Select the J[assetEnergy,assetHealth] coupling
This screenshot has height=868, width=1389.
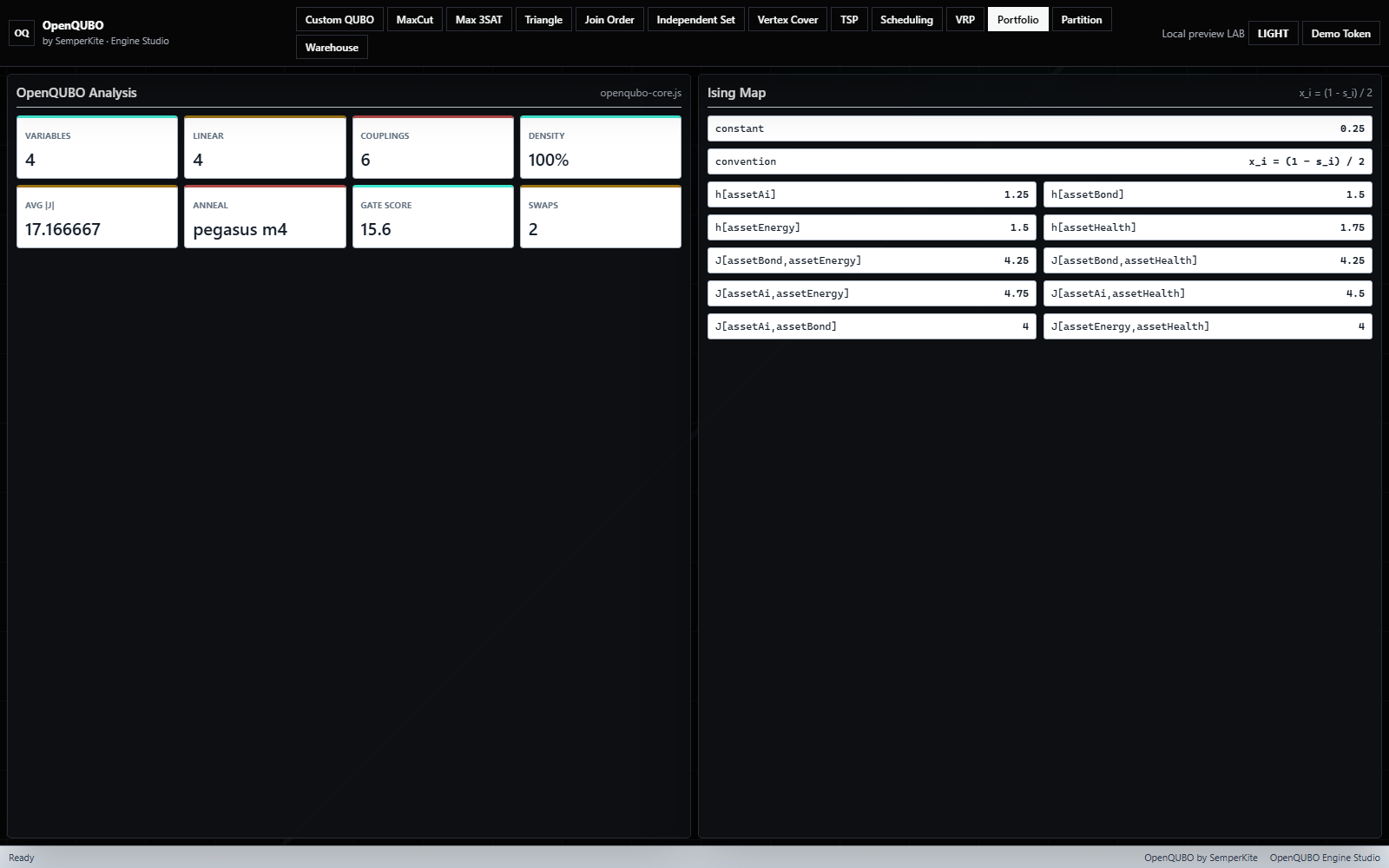(x=1208, y=326)
